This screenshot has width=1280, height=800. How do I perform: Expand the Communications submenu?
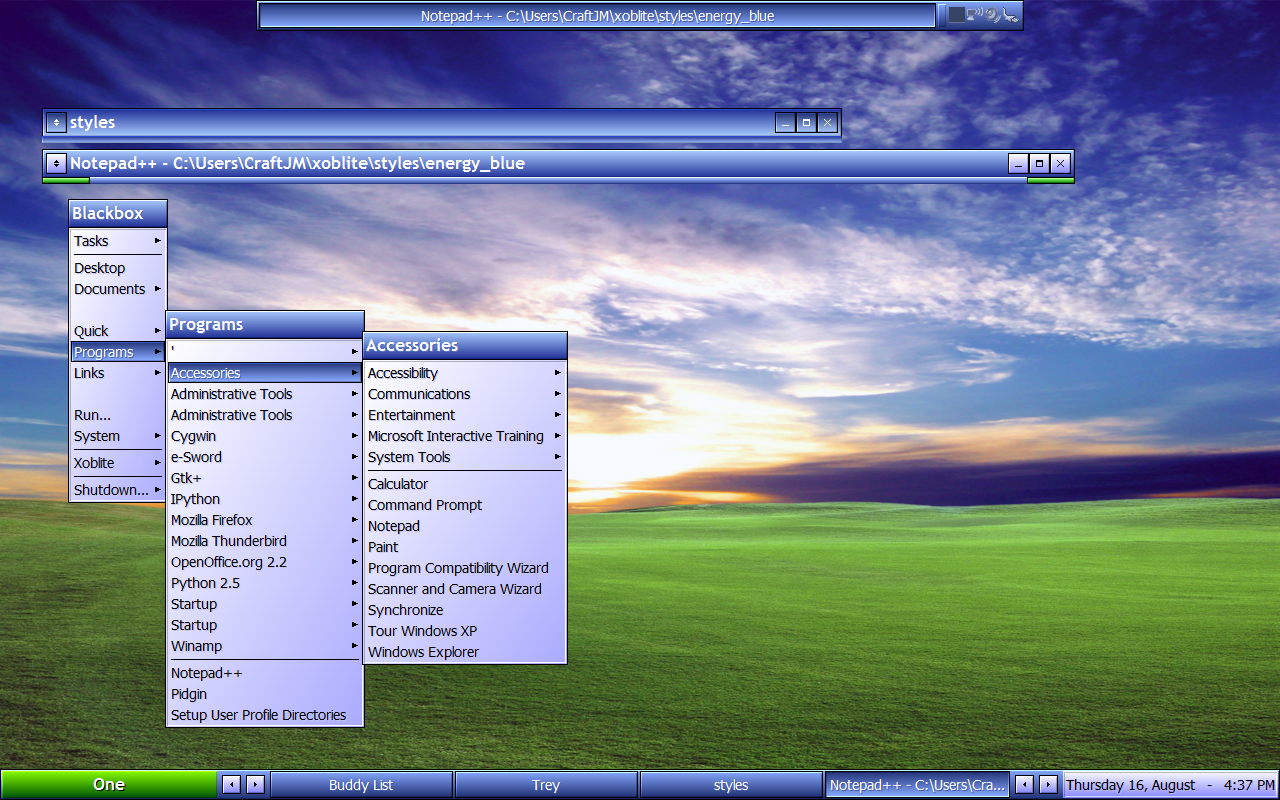(465, 394)
